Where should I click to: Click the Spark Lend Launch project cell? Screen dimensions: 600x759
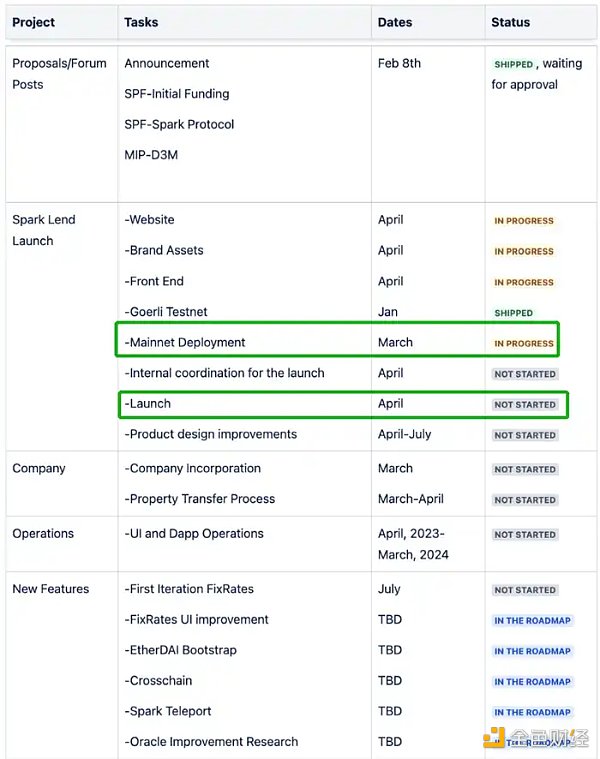coord(44,230)
